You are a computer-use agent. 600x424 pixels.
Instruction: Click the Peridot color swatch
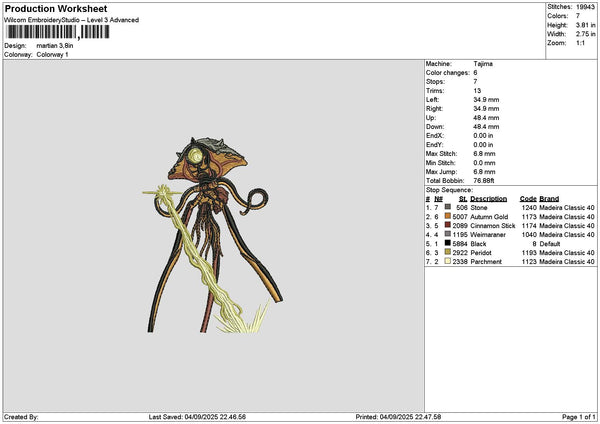[447, 252]
